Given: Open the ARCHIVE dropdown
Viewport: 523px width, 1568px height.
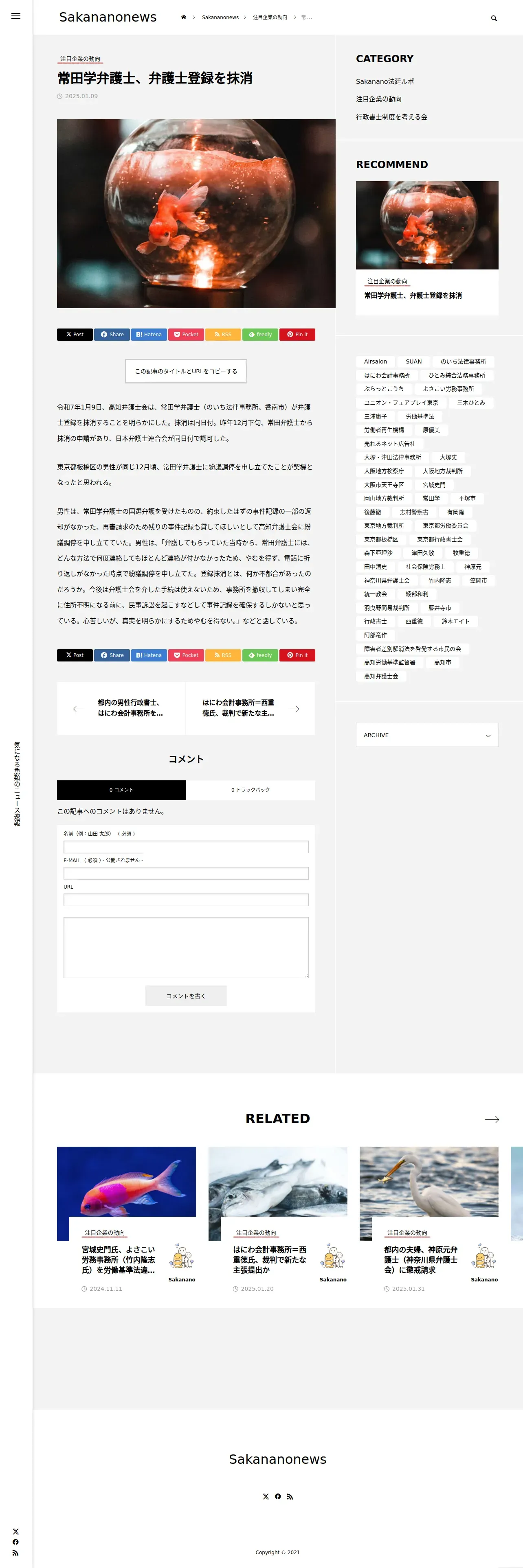Looking at the screenshot, I should point(427,735).
